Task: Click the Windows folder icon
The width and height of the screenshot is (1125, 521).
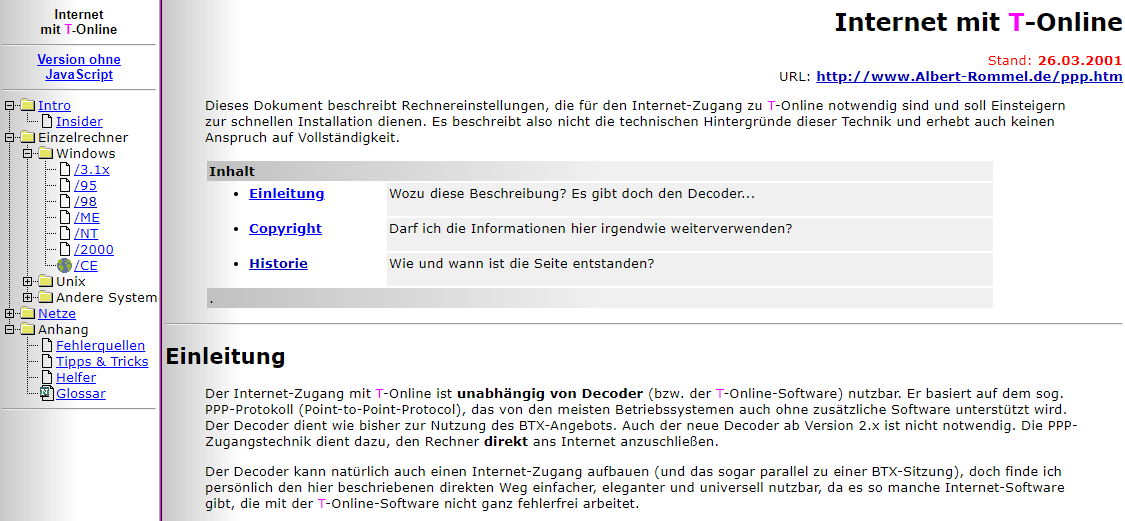Action: click(x=45, y=154)
